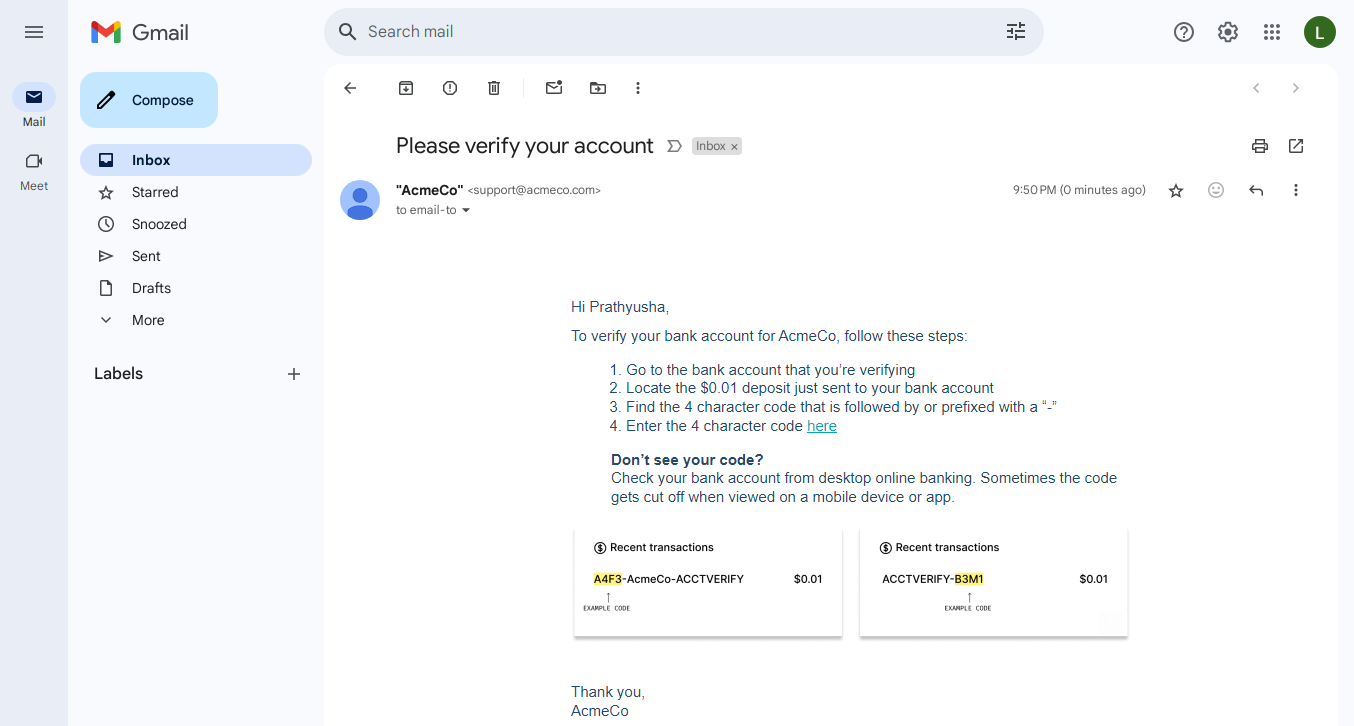Mark the email as unread
1354x726 pixels.
coord(554,88)
